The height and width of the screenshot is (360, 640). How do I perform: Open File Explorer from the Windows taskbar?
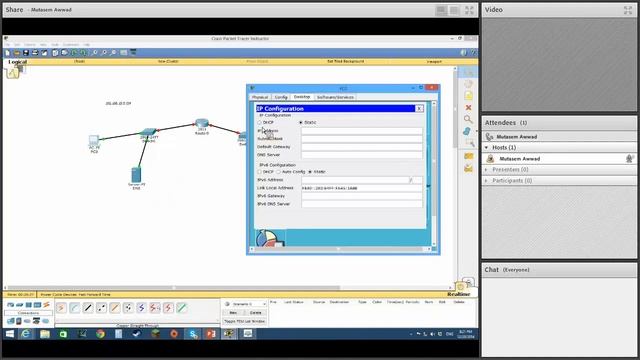45,334
